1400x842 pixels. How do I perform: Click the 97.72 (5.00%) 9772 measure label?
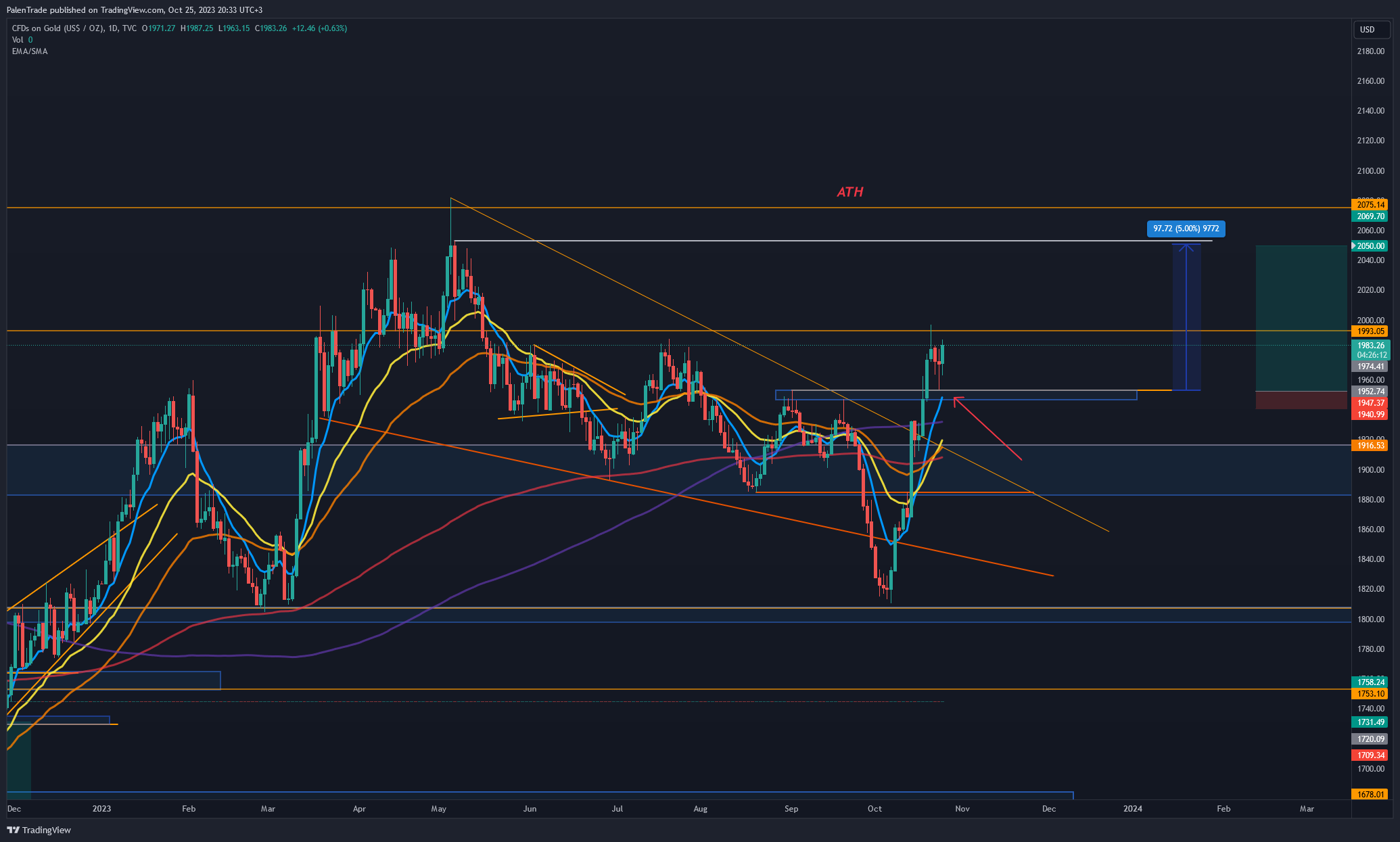click(x=1186, y=229)
